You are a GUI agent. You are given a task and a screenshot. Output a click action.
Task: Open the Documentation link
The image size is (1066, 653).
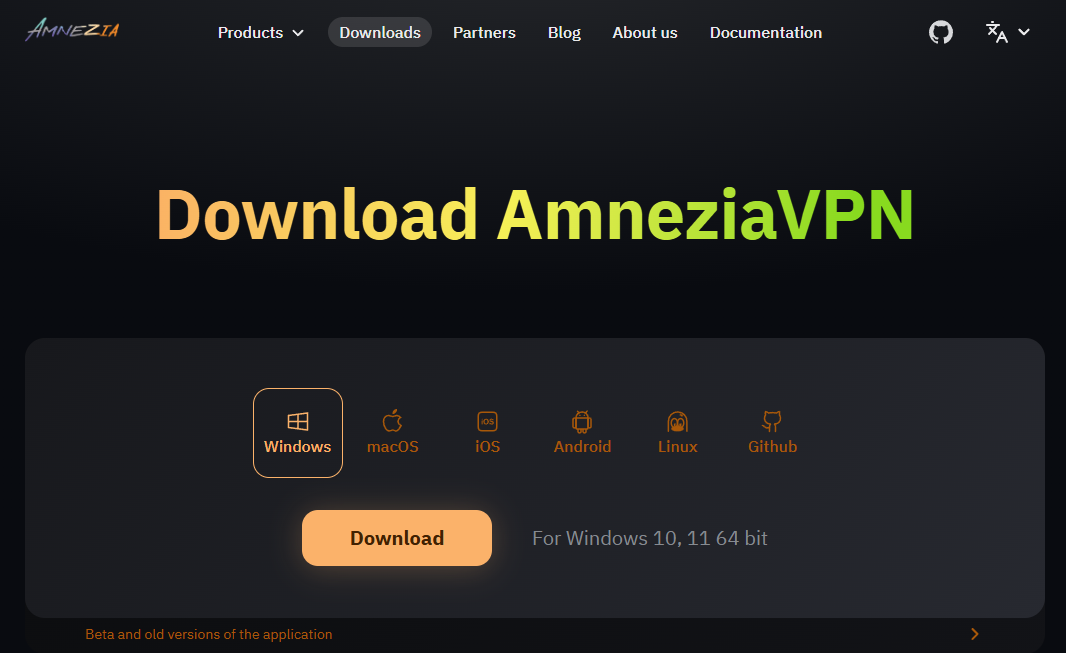click(x=766, y=33)
